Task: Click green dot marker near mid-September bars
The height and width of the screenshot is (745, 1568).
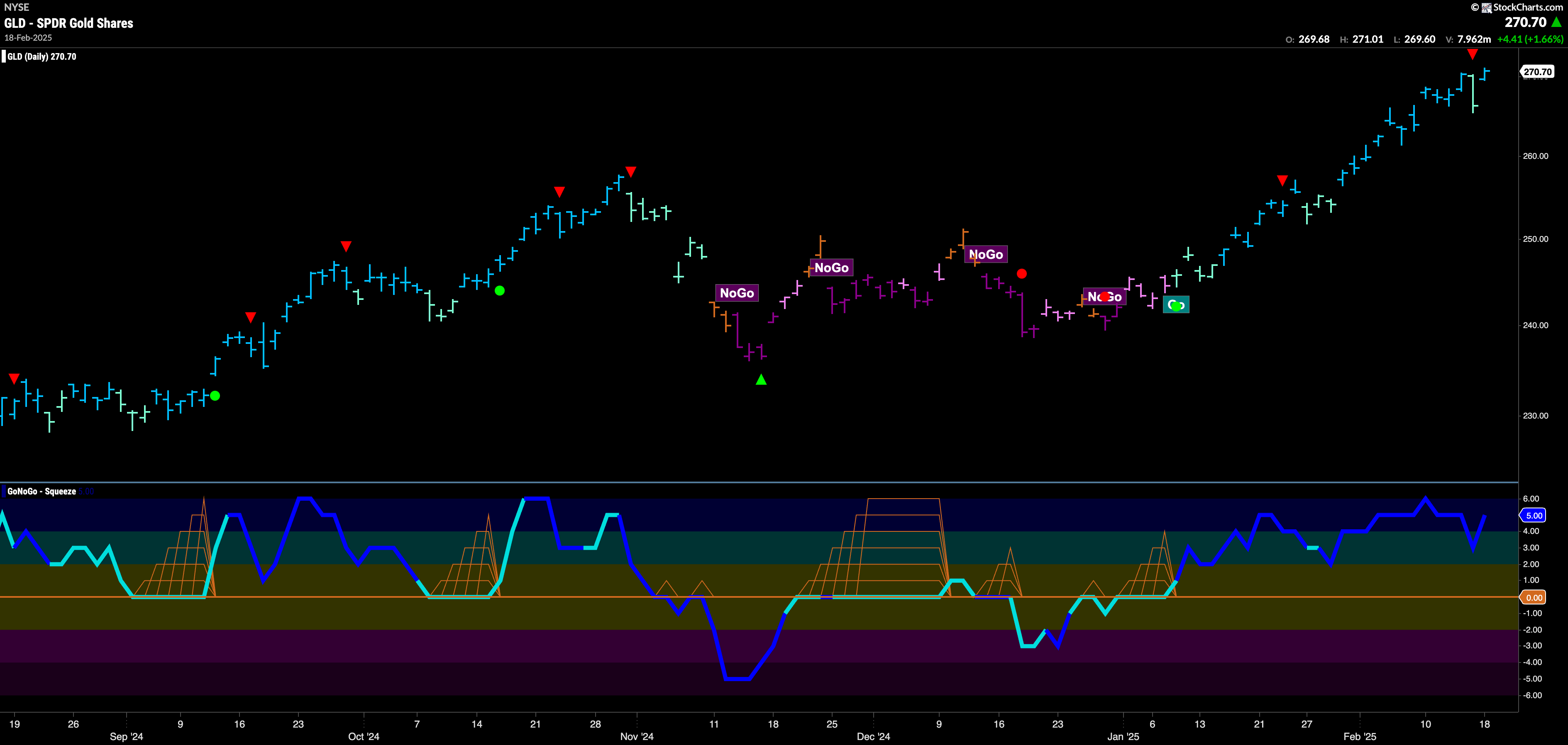Action: (215, 396)
